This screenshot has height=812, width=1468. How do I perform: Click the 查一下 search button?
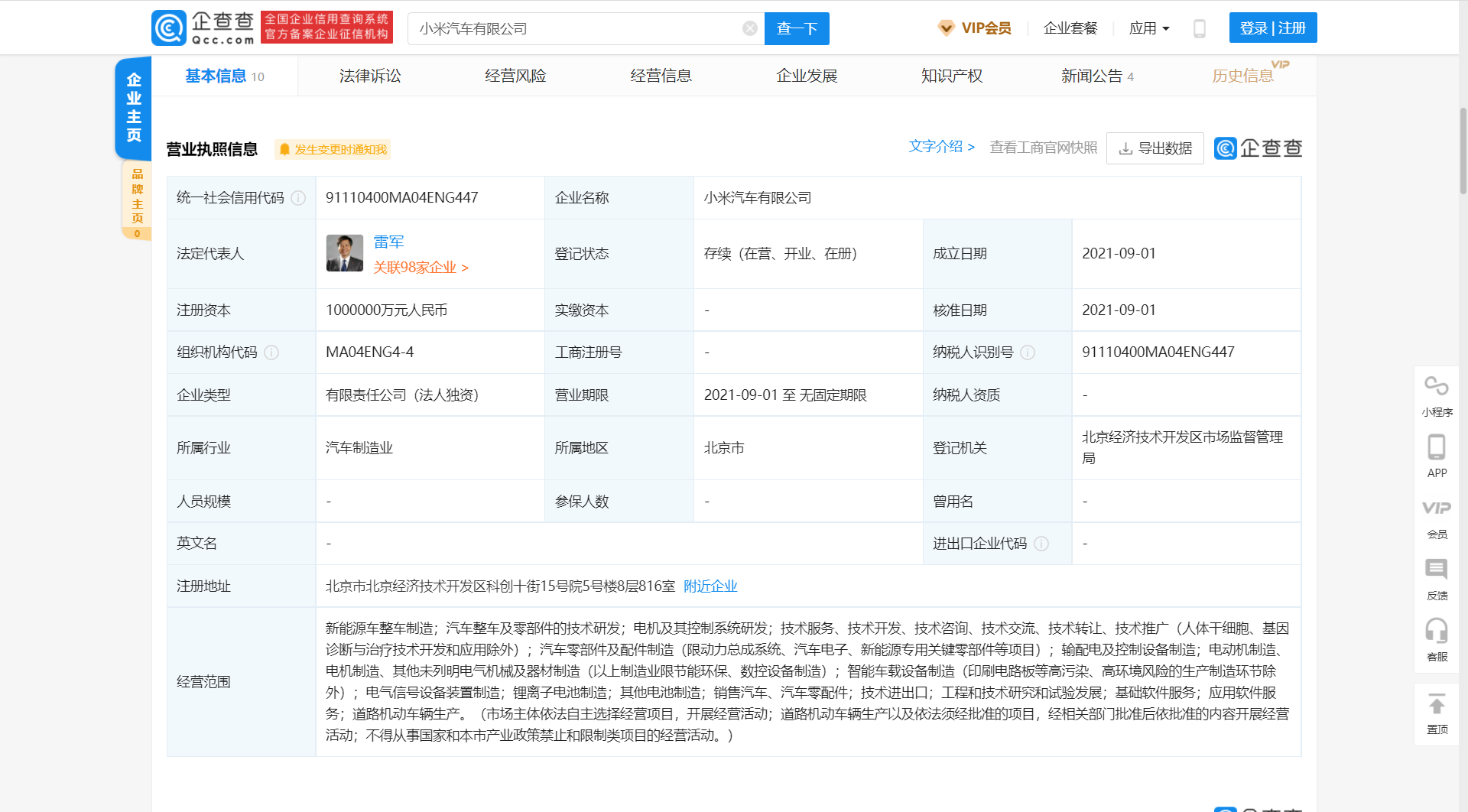pos(797,28)
